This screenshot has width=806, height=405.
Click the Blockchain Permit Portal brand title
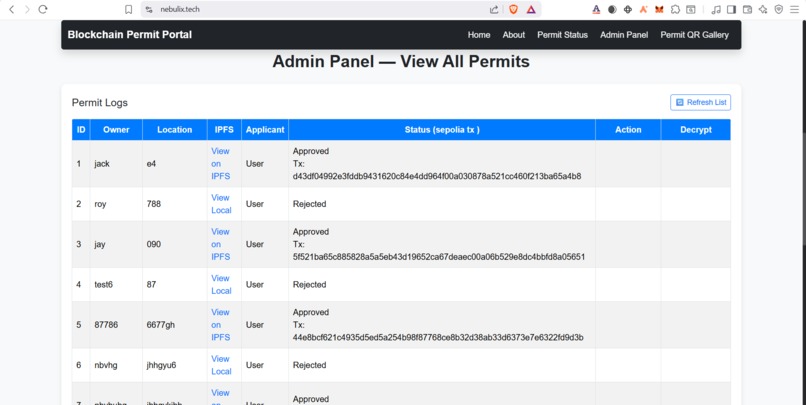(130, 34)
